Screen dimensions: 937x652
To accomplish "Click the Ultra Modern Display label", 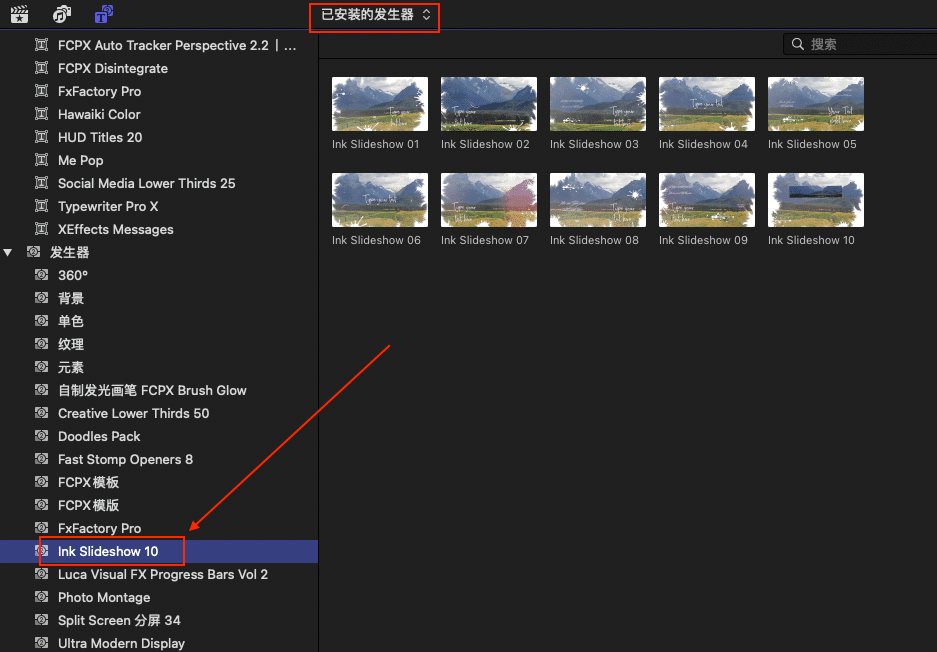I will 121,644.
